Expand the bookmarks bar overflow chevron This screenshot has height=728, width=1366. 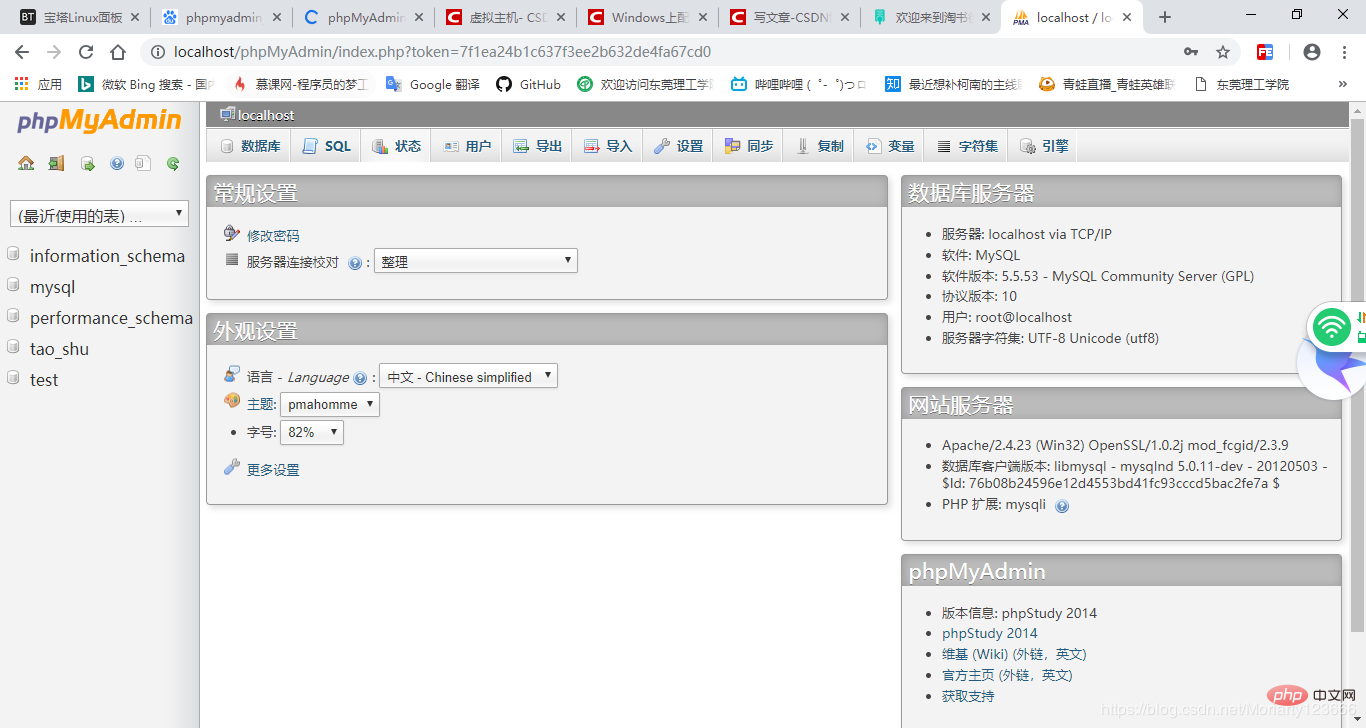click(x=1342, y=84)
